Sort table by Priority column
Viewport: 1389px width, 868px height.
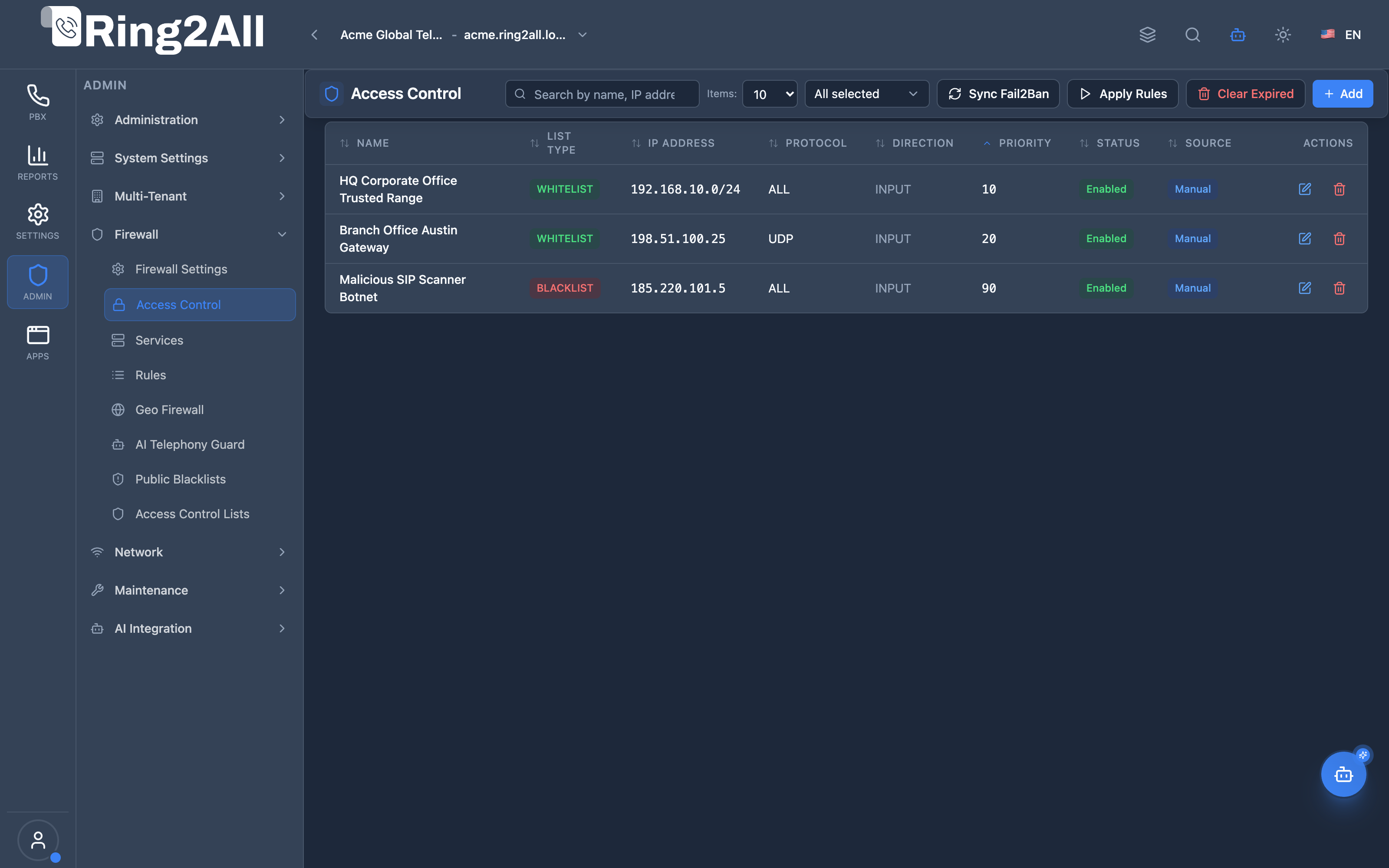tap(1017, 143)
